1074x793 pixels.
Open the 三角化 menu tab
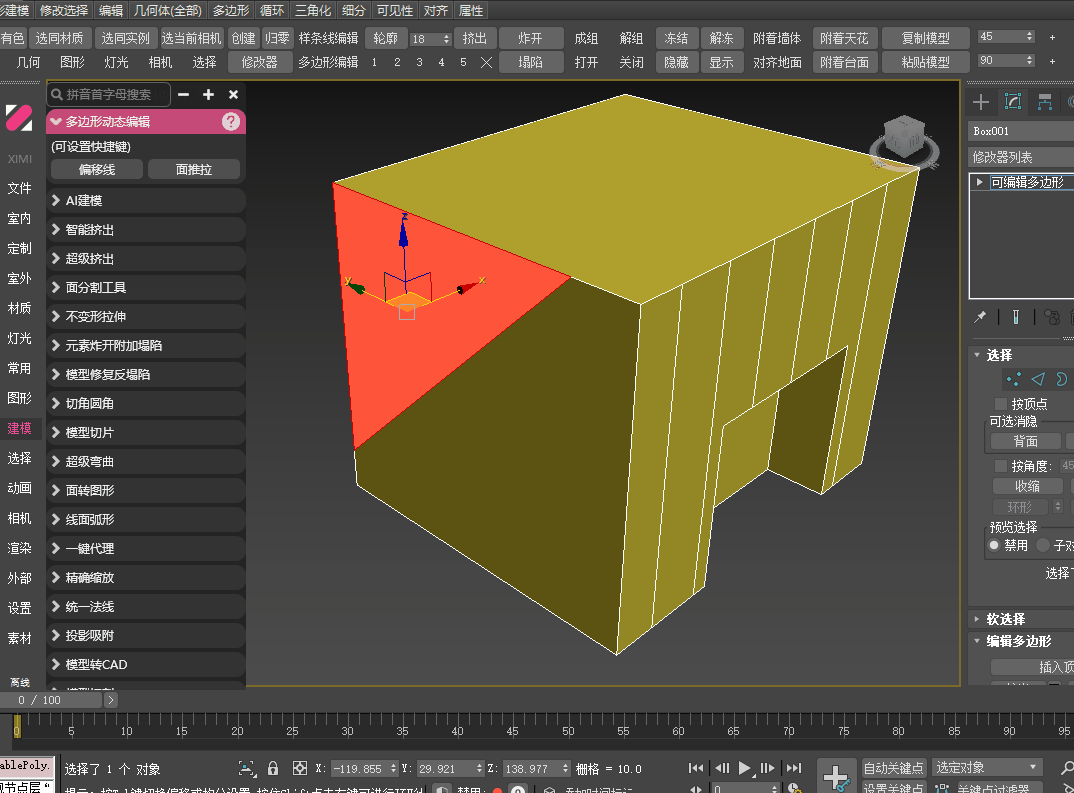tap(313, 11)
